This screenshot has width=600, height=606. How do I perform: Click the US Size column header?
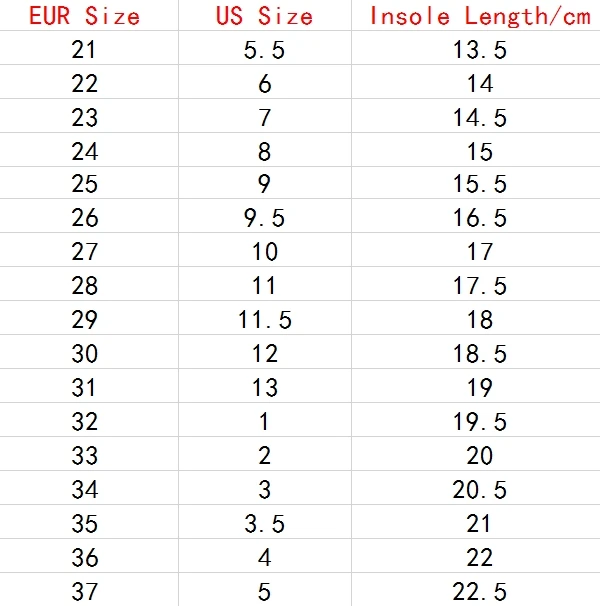[265, 16]
